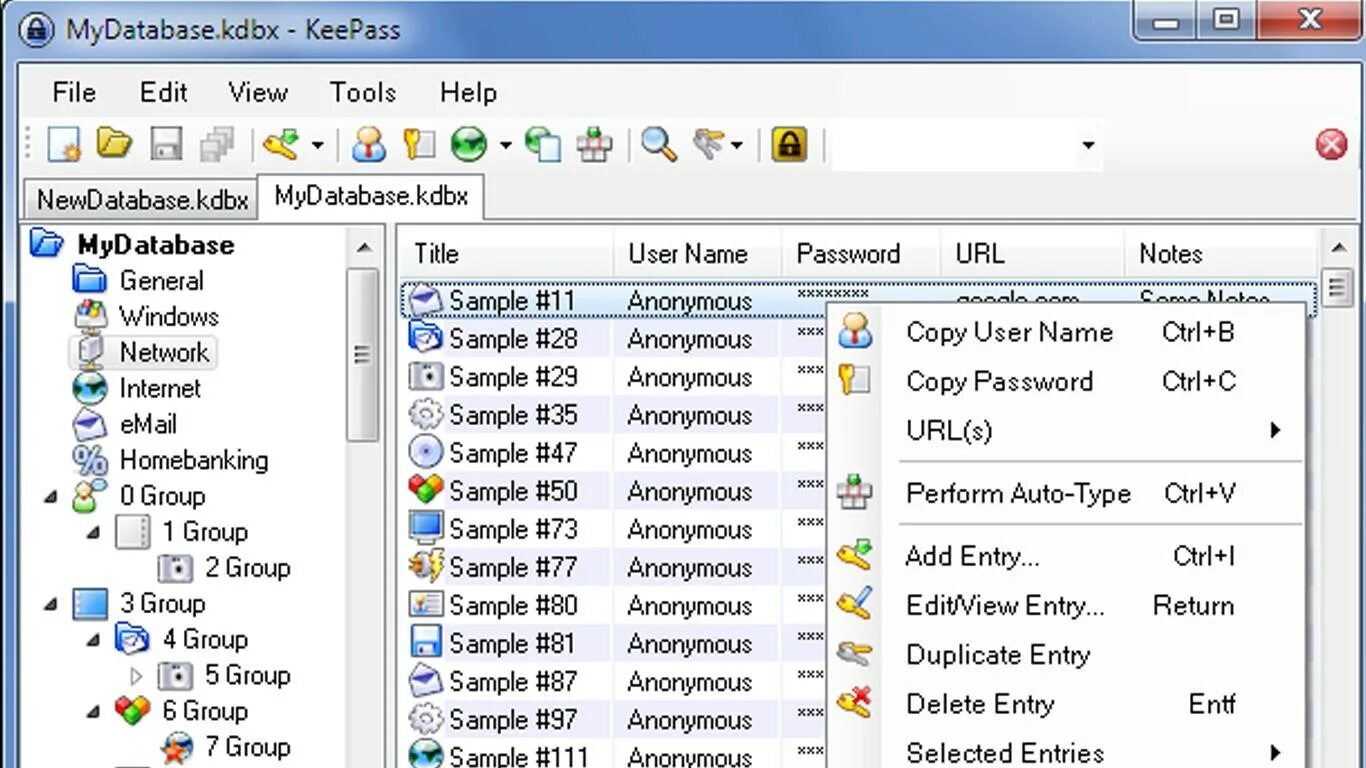Screen dimensions: 1366x768
Task: Sort entries by Password column header
Action: pyautogui.click(x=861, y=254)
